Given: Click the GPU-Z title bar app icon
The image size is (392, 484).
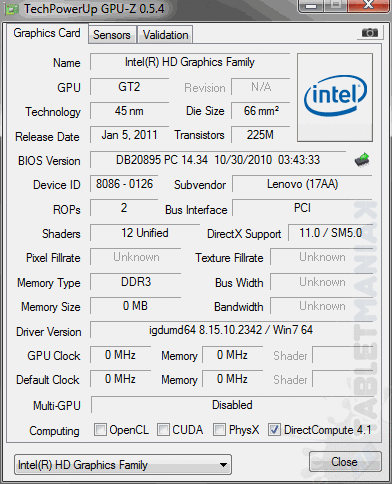Looking at the screenshot, I should pos(11,9).
